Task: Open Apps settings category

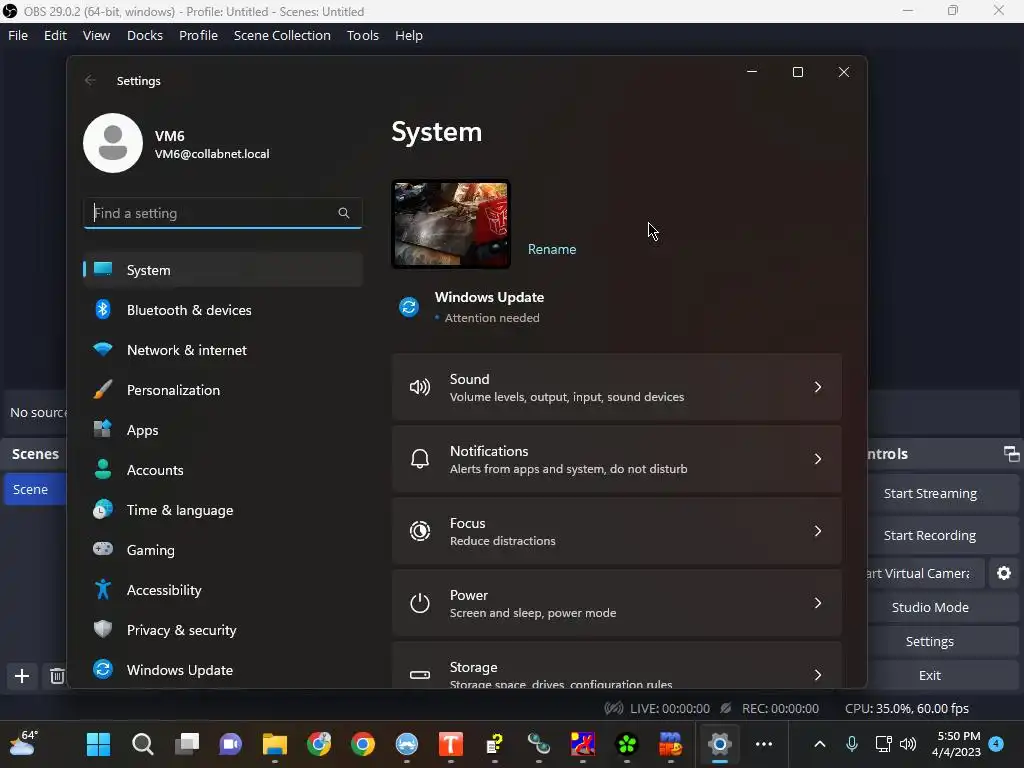Action: coord(223,430)
